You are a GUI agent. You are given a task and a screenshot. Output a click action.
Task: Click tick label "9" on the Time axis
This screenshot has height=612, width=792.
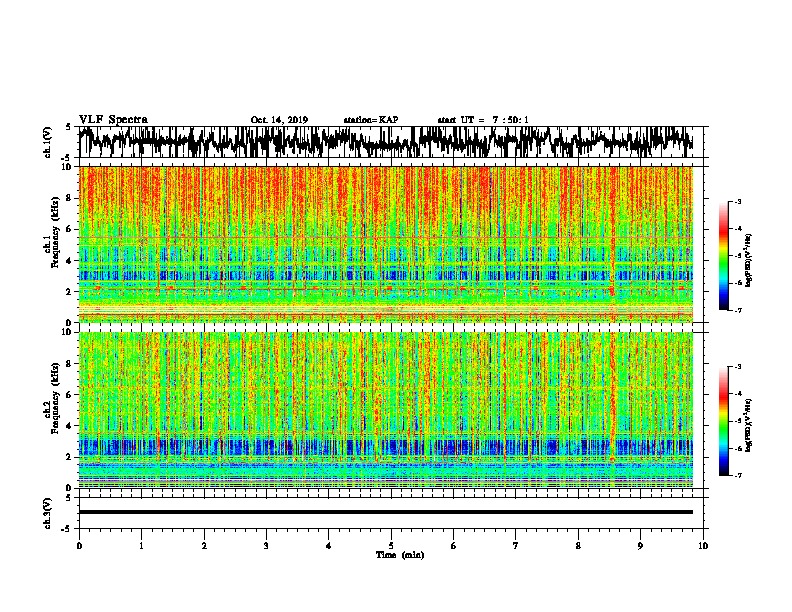(x=640, y=546)
